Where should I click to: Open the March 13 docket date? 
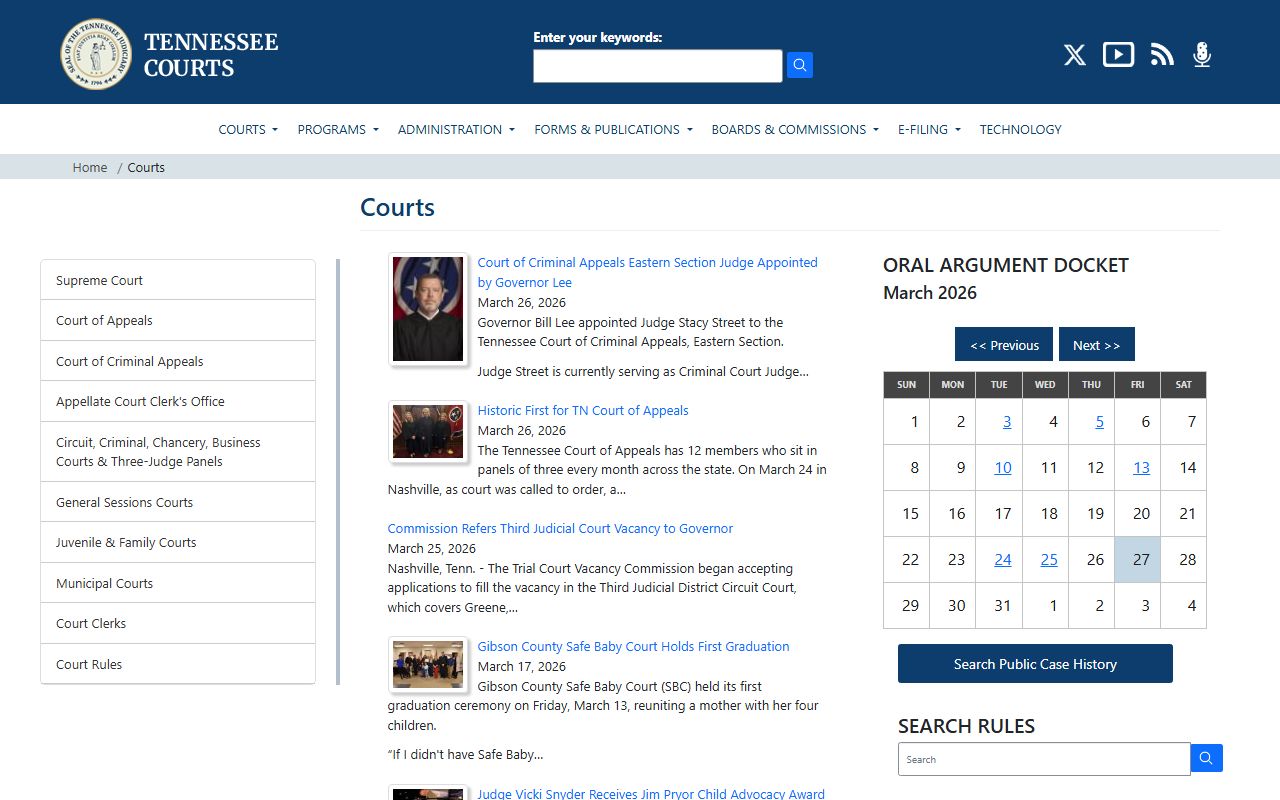click(x=1141, y=468)
